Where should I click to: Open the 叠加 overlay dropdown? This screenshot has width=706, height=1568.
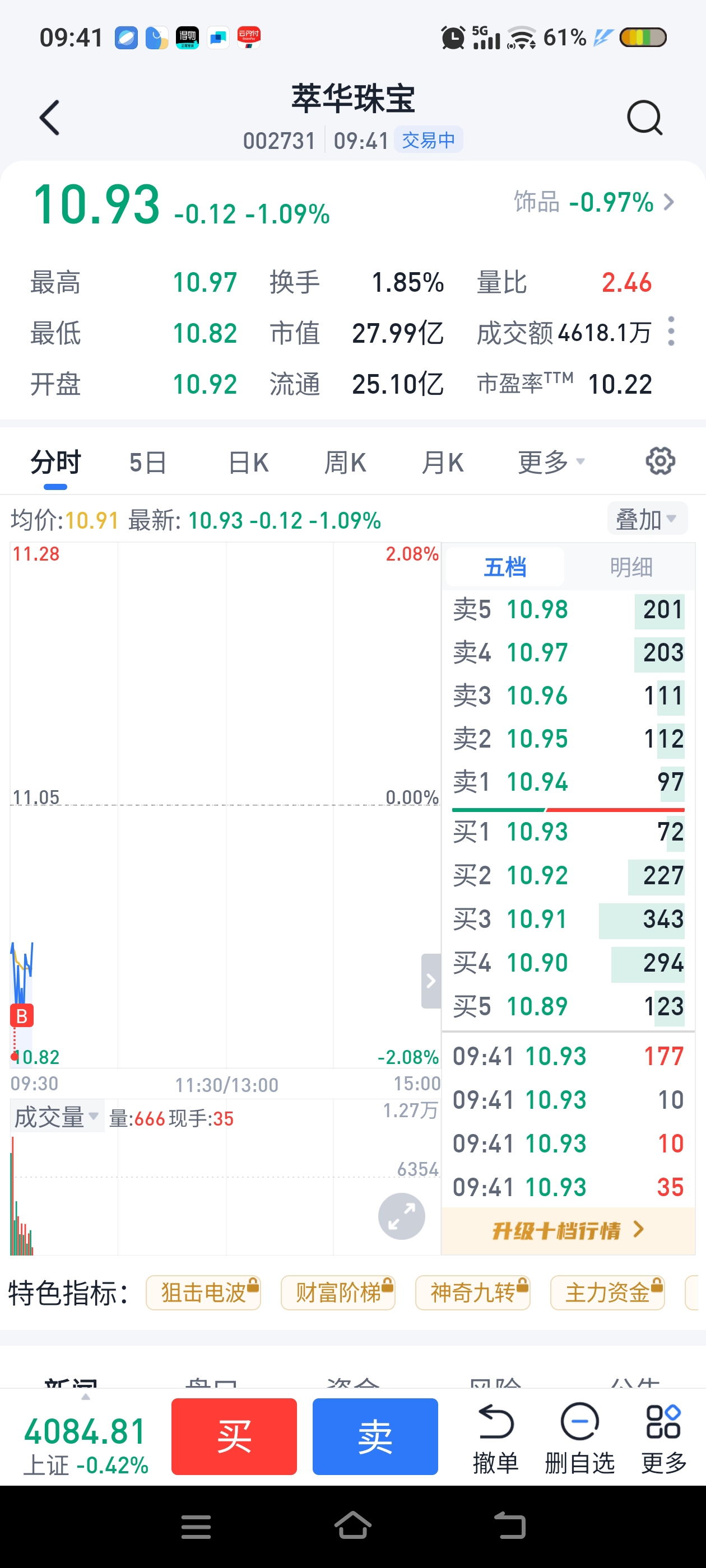[x=647, y=519]
